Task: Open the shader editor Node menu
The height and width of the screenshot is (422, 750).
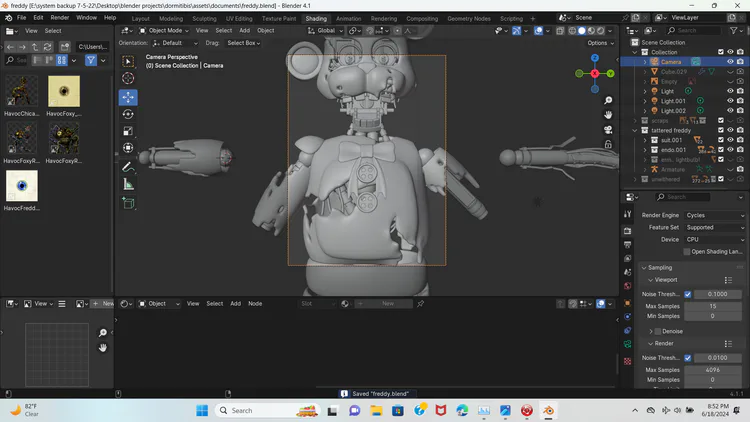Action: point(255,304)
